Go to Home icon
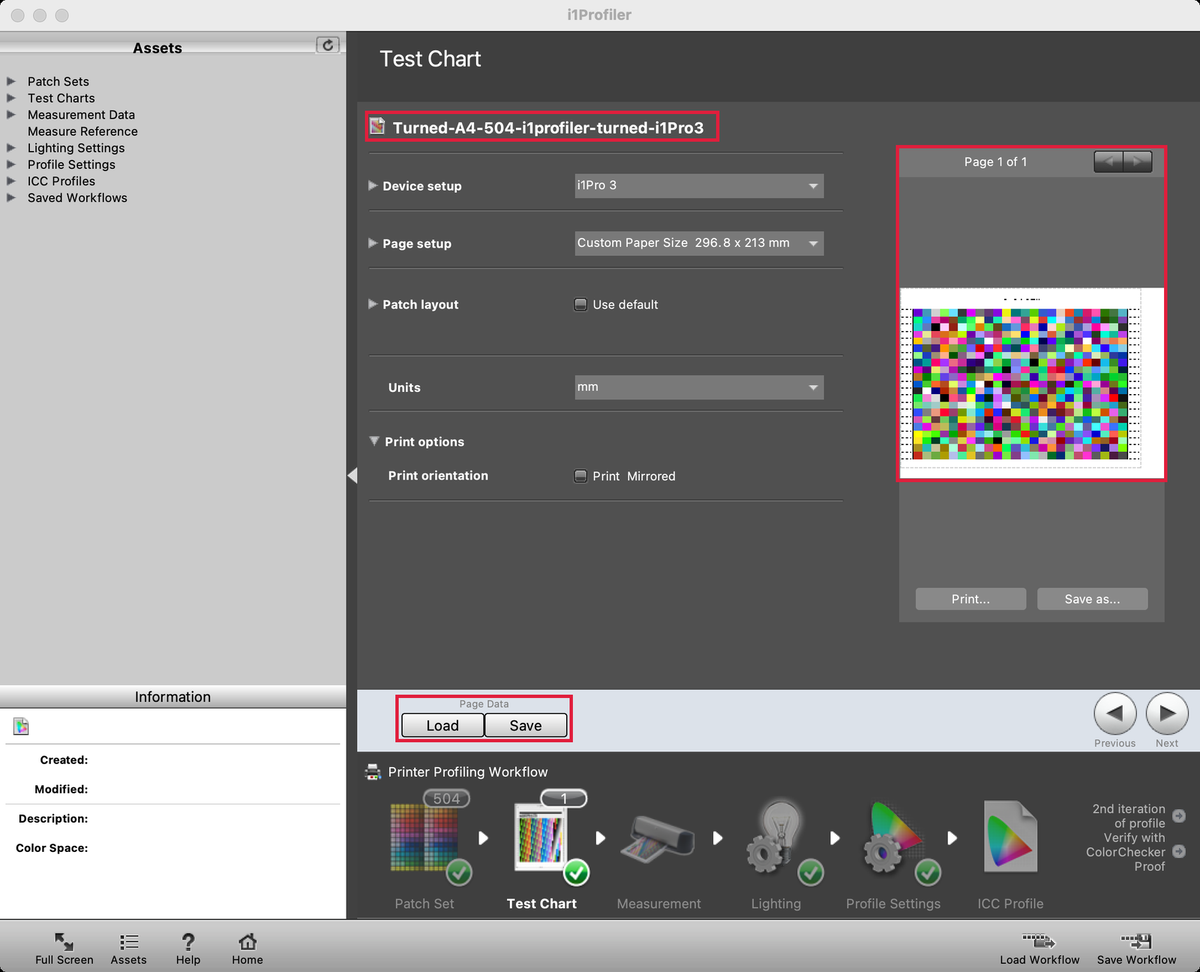The image size is (1200, 972). click(247, 942)
